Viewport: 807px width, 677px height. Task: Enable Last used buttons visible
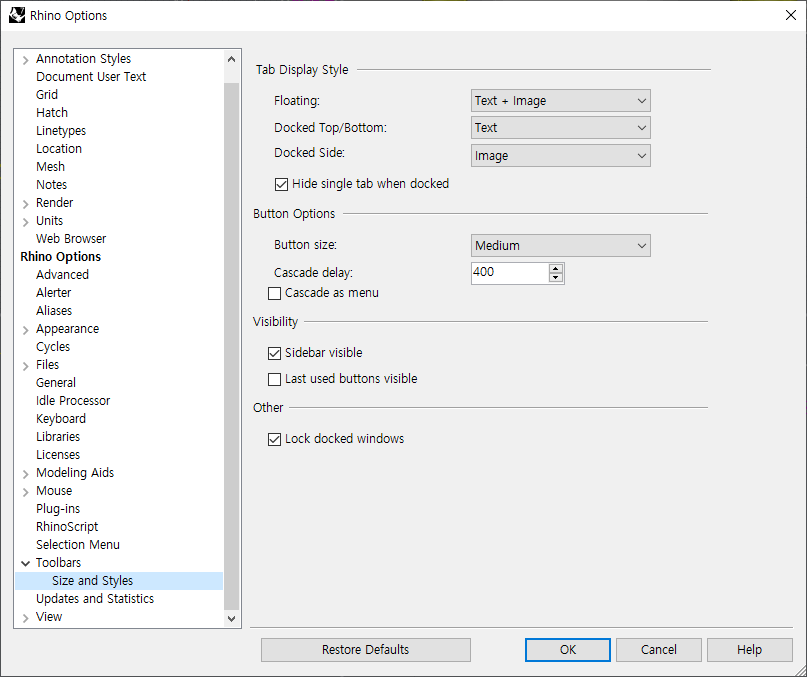[x=274, y=379]
